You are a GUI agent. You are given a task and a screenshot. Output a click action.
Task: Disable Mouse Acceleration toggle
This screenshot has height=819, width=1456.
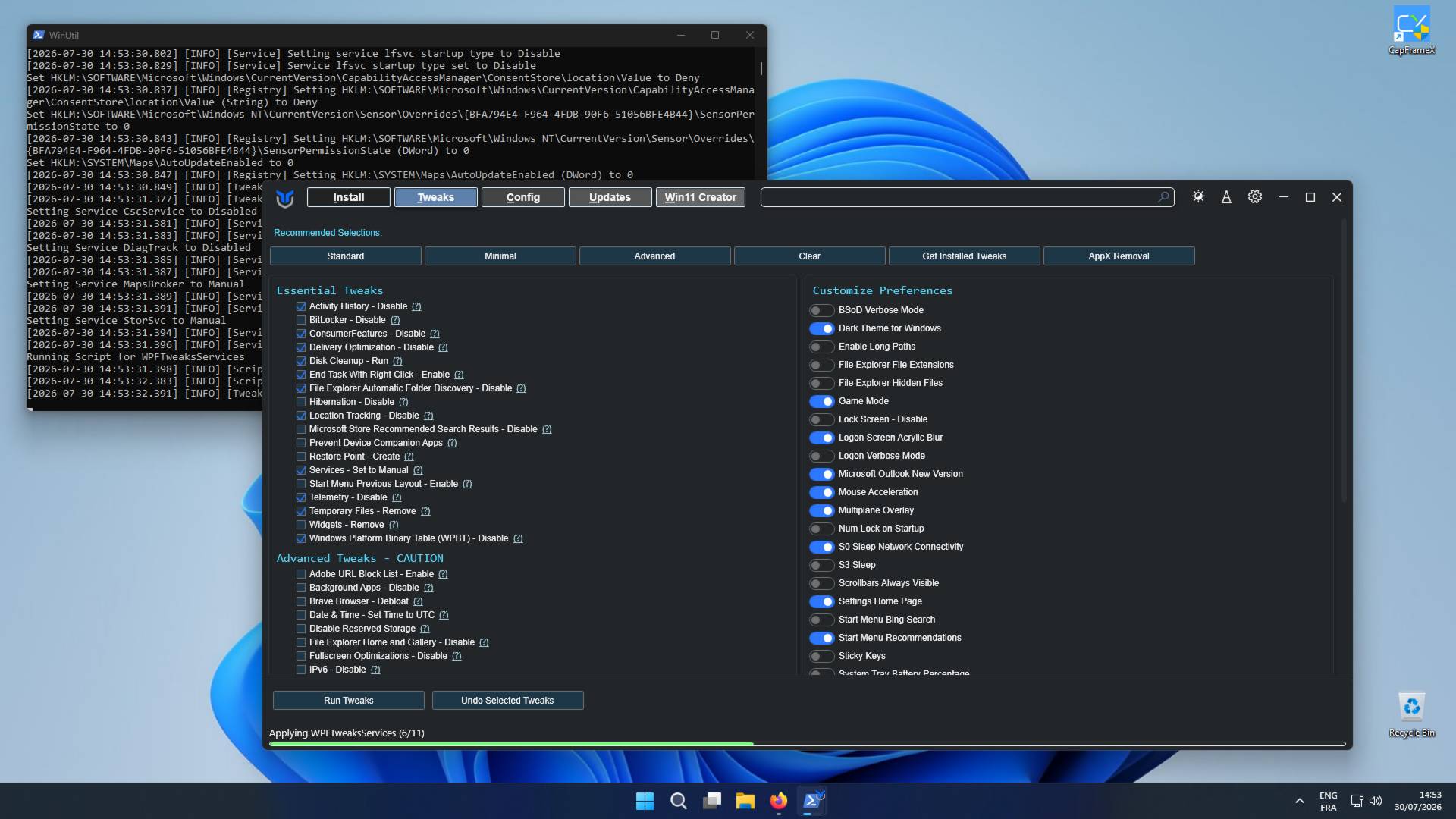(x=821, y=492)
